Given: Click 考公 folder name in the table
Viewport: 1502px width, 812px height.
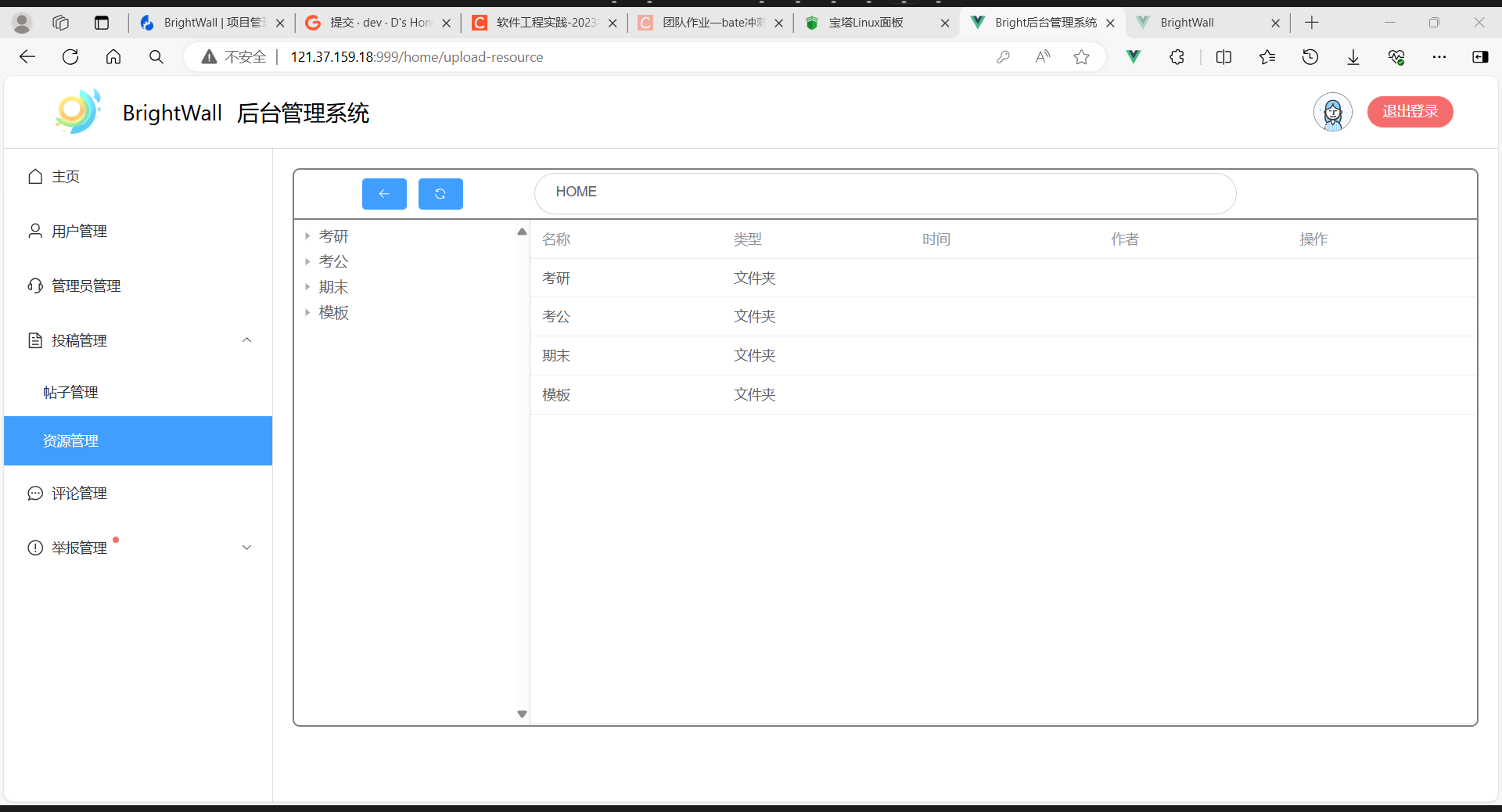Looking at the screenshot, I should (556, 317).
